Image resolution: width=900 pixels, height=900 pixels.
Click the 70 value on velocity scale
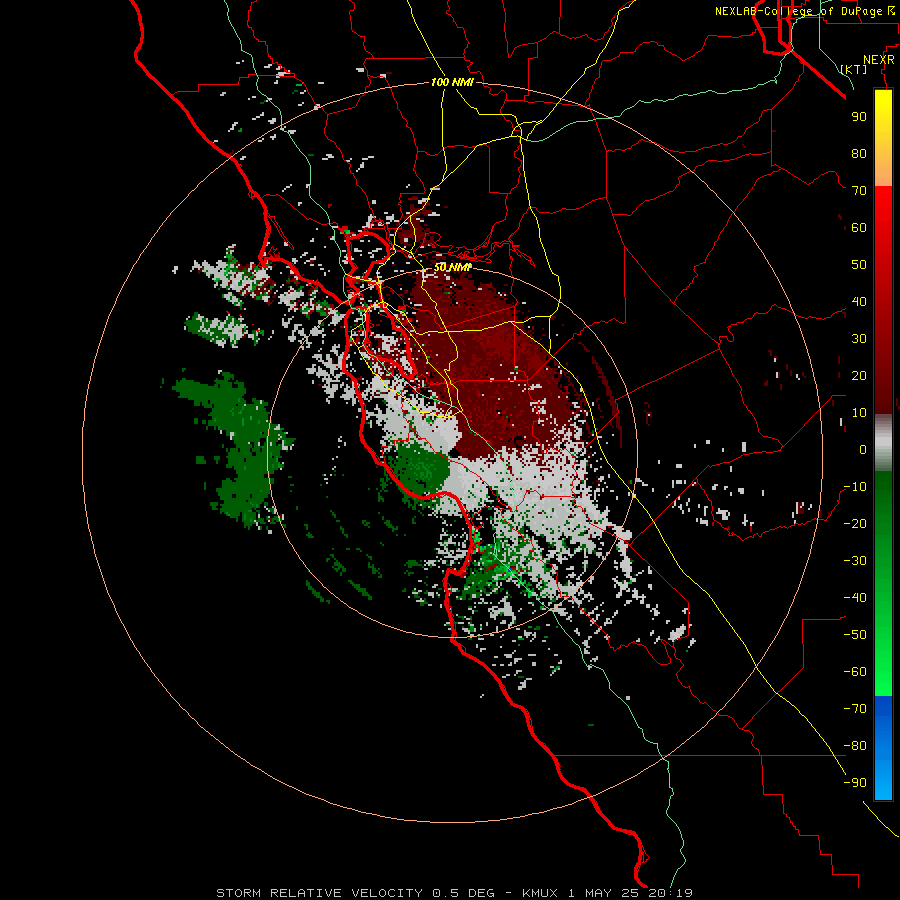859,191
